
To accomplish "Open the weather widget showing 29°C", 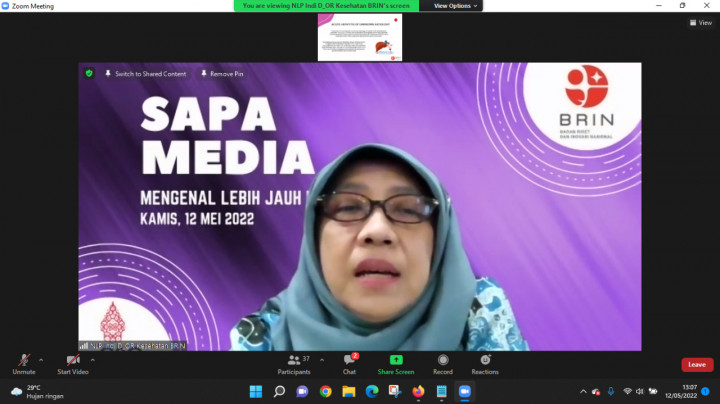I will [38, 392].
